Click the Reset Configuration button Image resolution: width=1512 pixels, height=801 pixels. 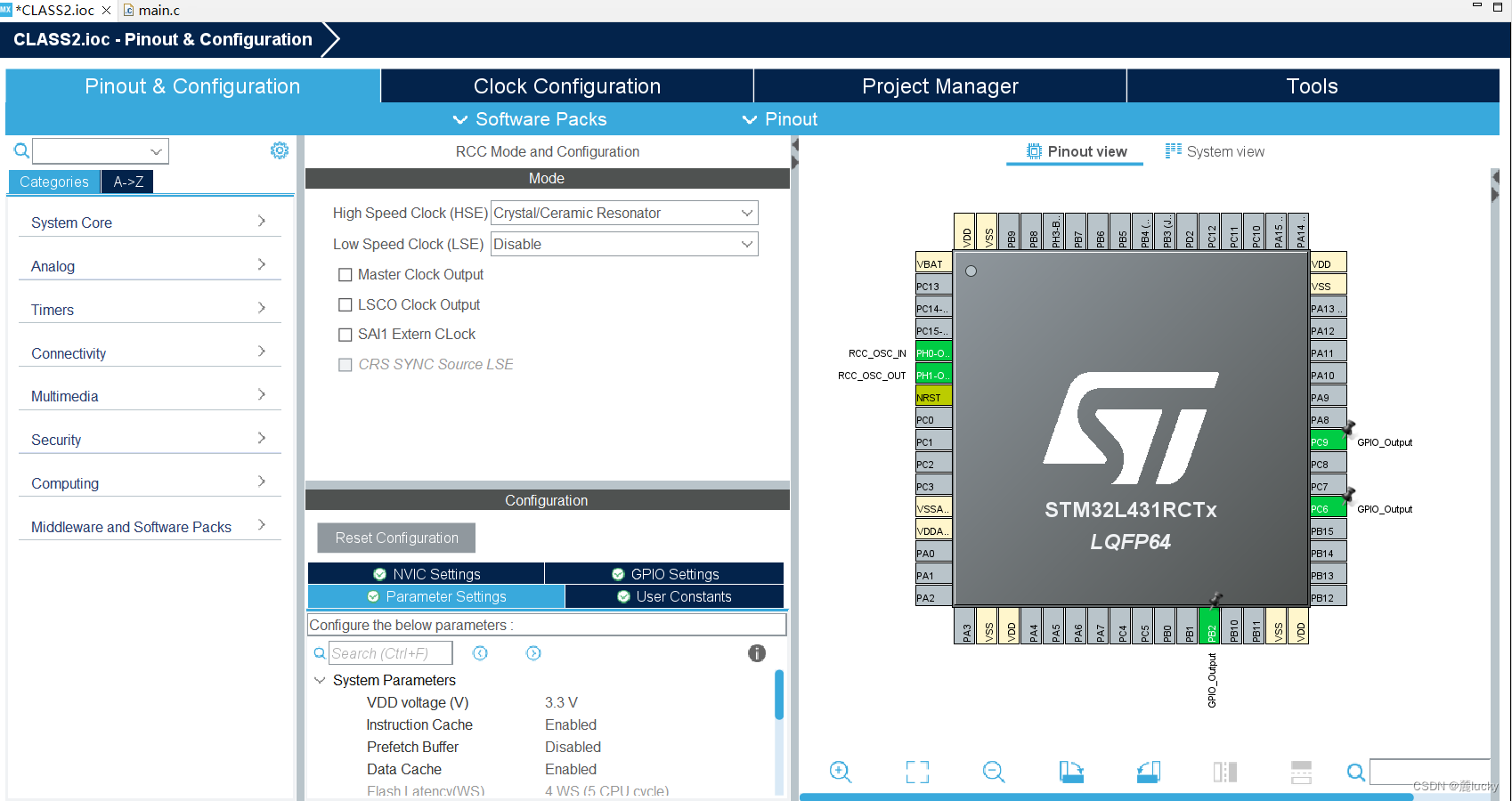(x=395, y=538)
